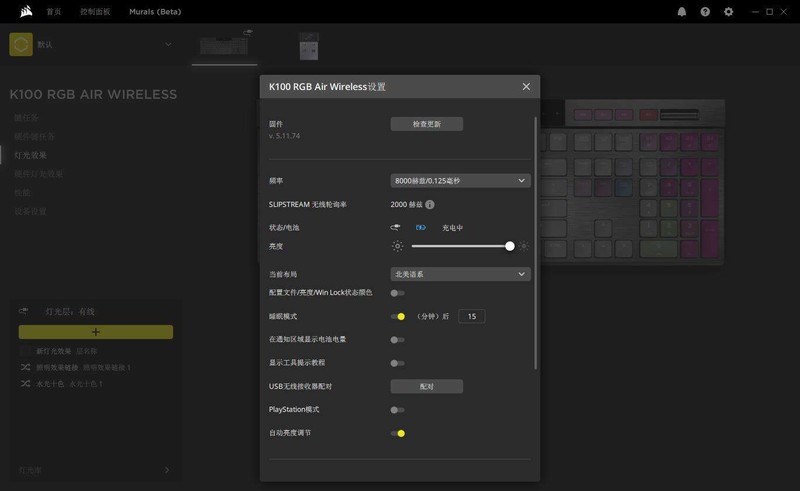The width and height of the screenshot is (800, 491).
Task: Click the info icon beside 2000 赫兹
Action: (430, 205)
